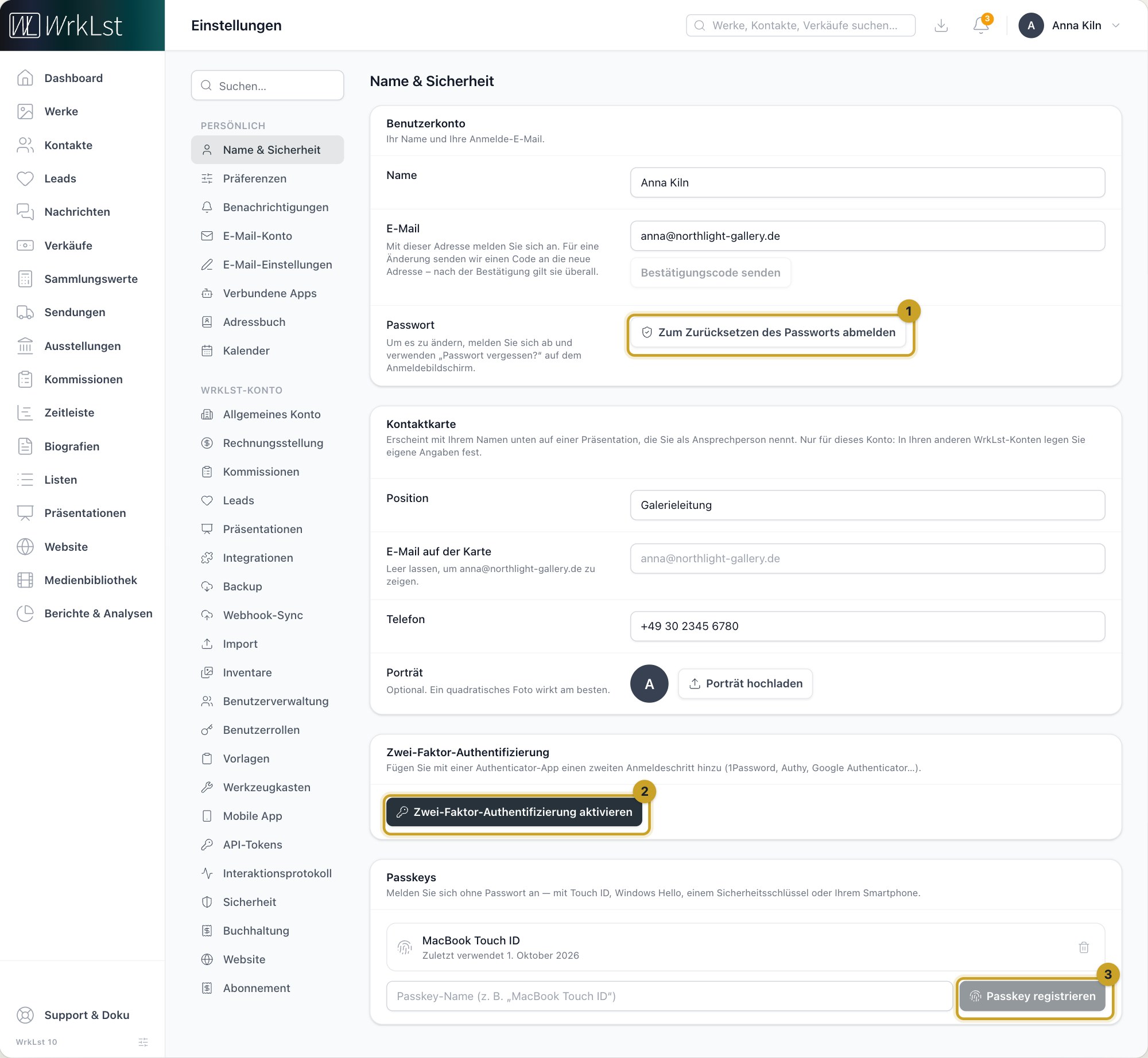The height and width of the screenshot is (1058, 1148).
Task: Open Integrationen settings
Action: point(267,558)
